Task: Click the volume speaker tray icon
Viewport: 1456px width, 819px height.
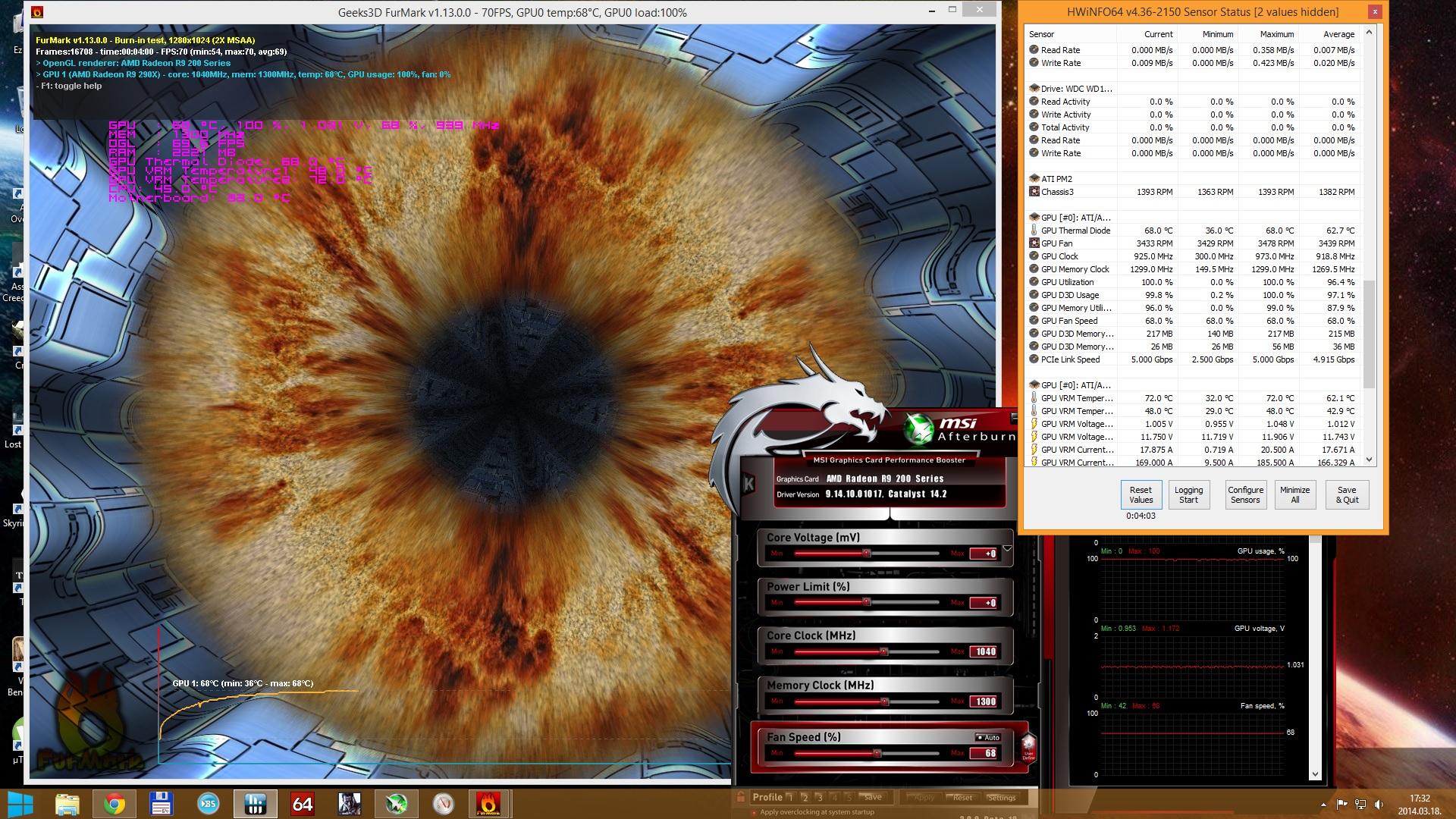Action: [1379, 805]
